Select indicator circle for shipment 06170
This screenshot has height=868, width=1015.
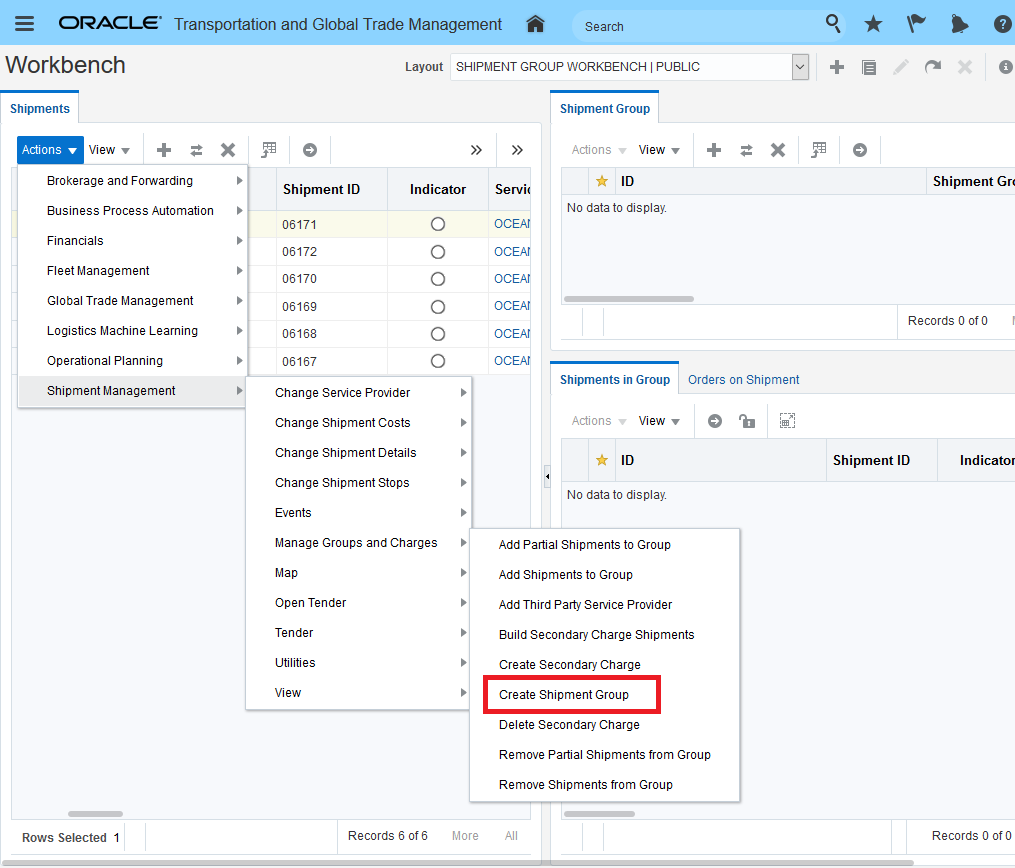[x=438, y=279]
